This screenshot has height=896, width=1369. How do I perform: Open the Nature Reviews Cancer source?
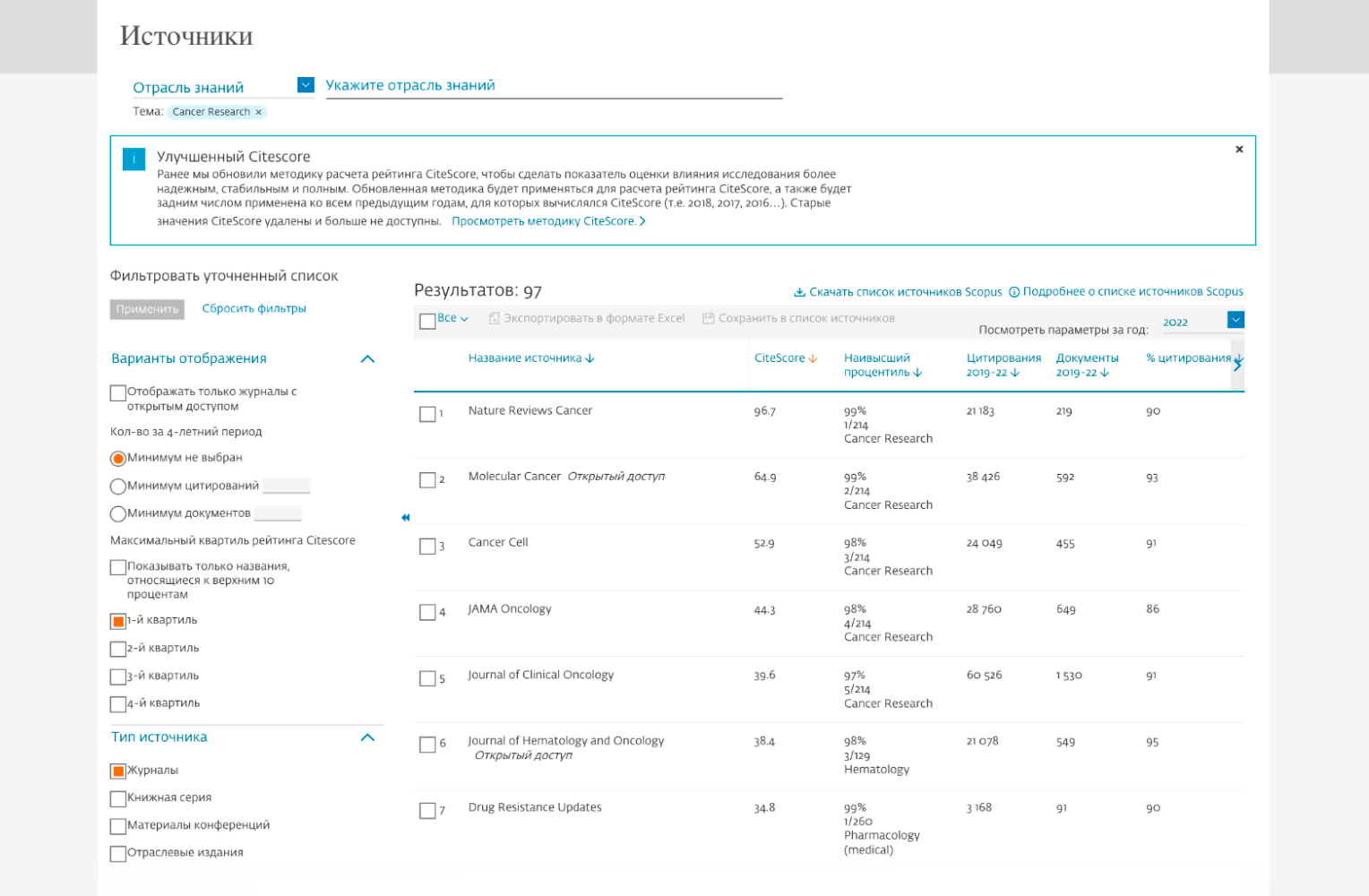530,410
